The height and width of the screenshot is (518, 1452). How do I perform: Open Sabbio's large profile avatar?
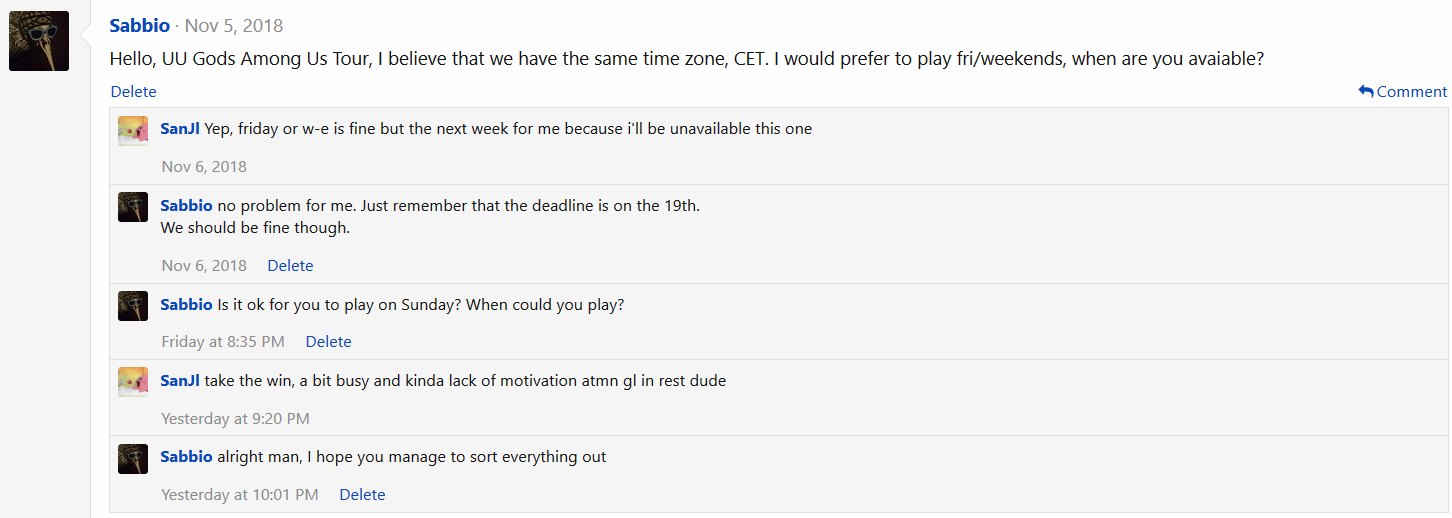[39, 41]
